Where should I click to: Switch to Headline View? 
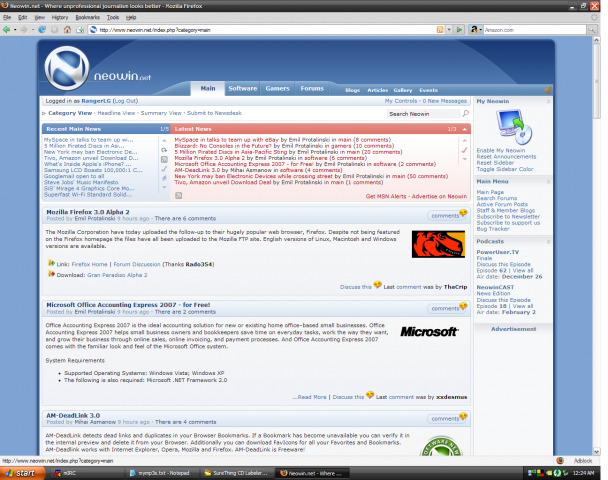click(x=116, y=113)
